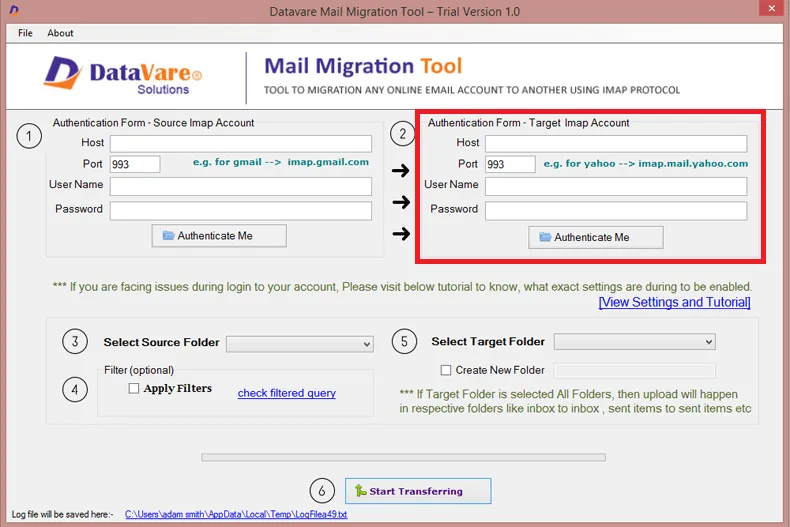Click the transfer progress bar
The image size is (790, 527).
(x=404, y=457)
